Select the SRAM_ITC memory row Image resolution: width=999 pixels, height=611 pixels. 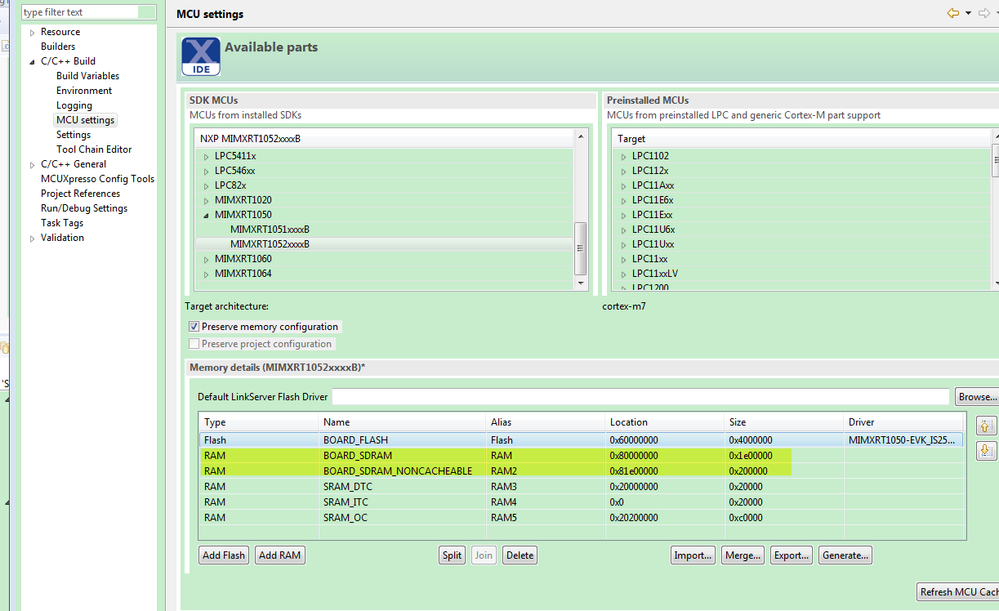[x=581, y=502]
